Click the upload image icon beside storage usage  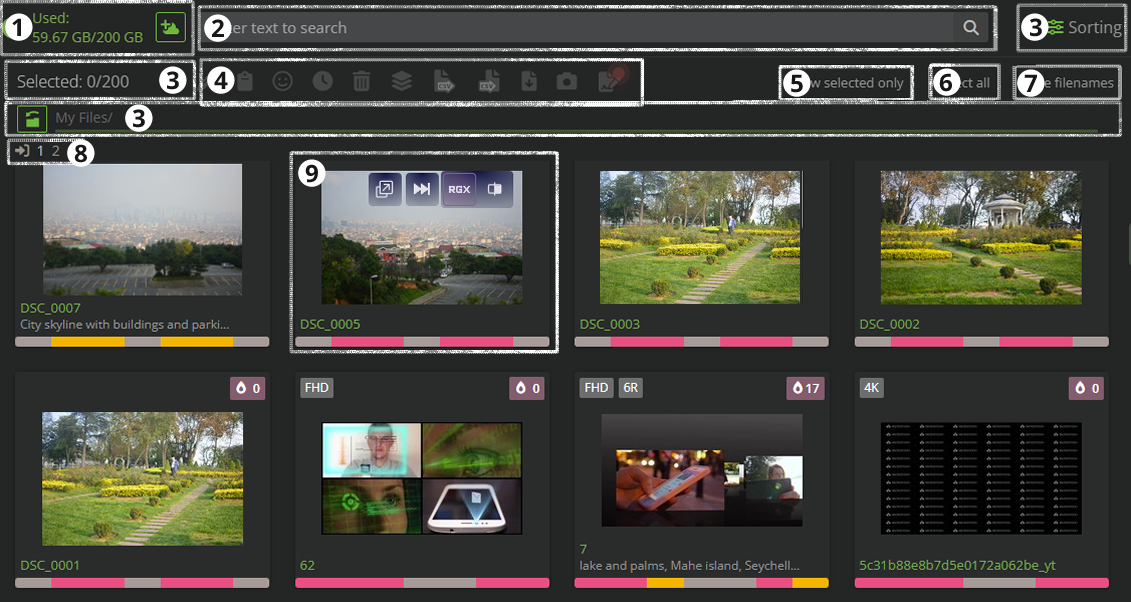170,29
